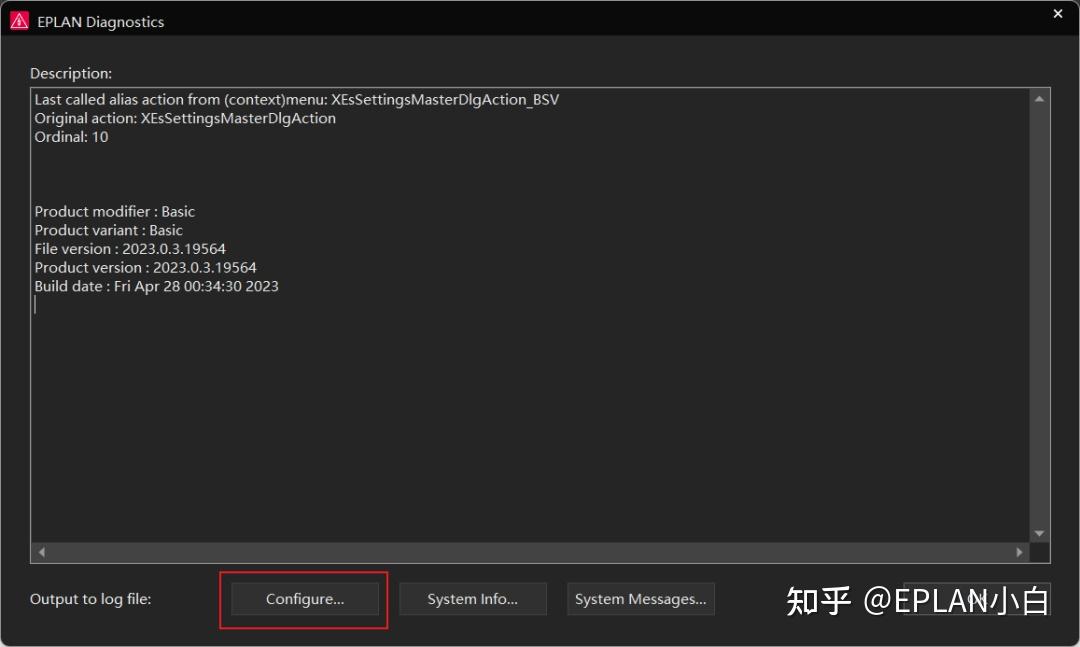Click the 'Product modifier : Basic' line

tap(115, 212)
